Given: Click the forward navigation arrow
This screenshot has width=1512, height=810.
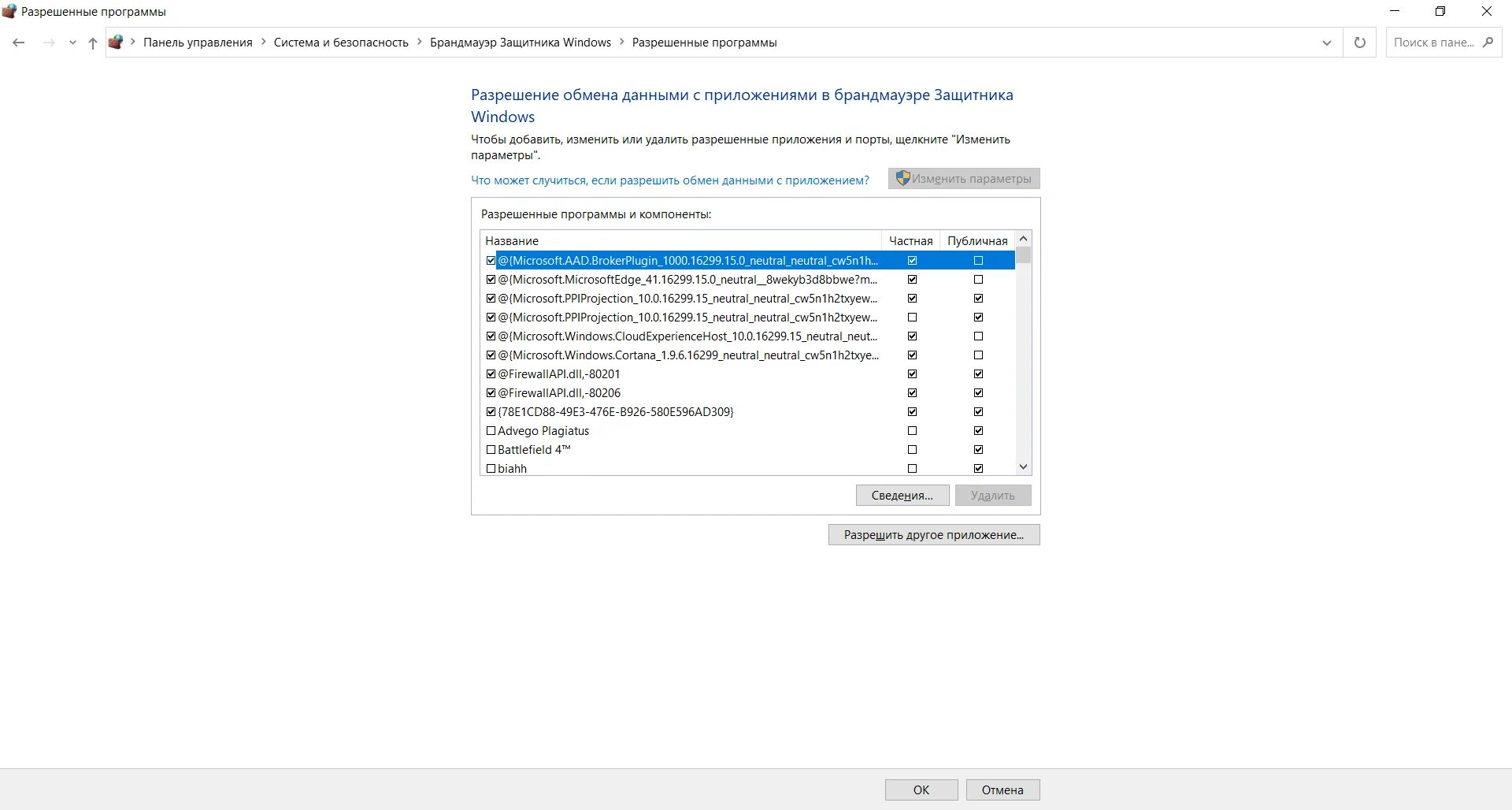Looking at the screenshot, I should (x=49, y=43).
